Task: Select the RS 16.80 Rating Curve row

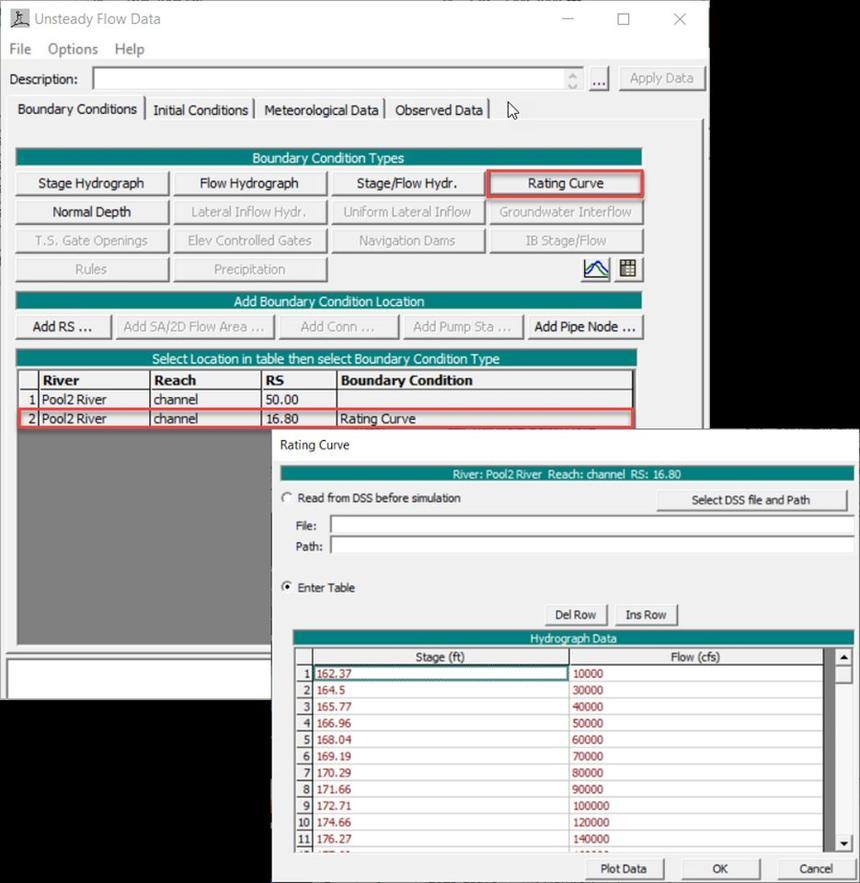Action: point(326,419)
